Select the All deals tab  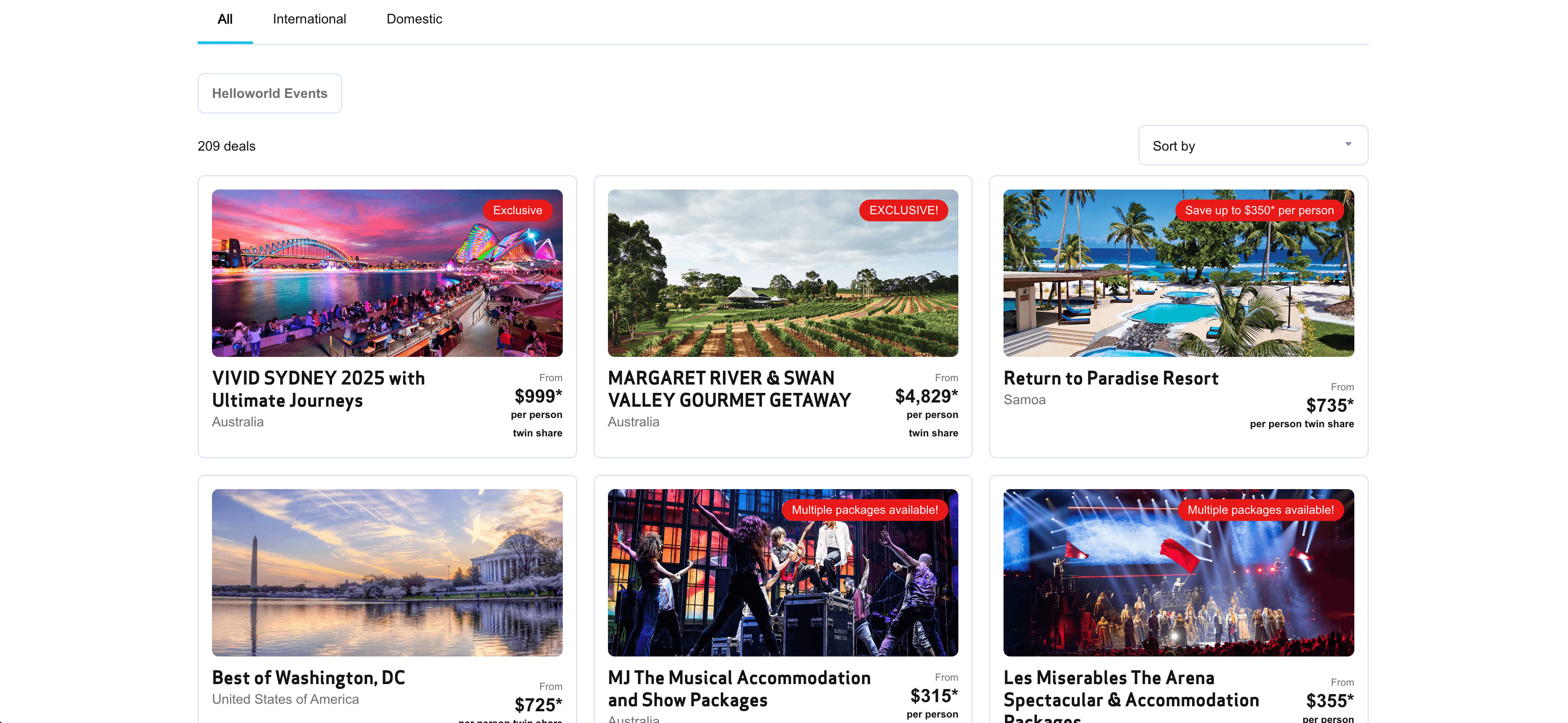(x=225, y=19)
